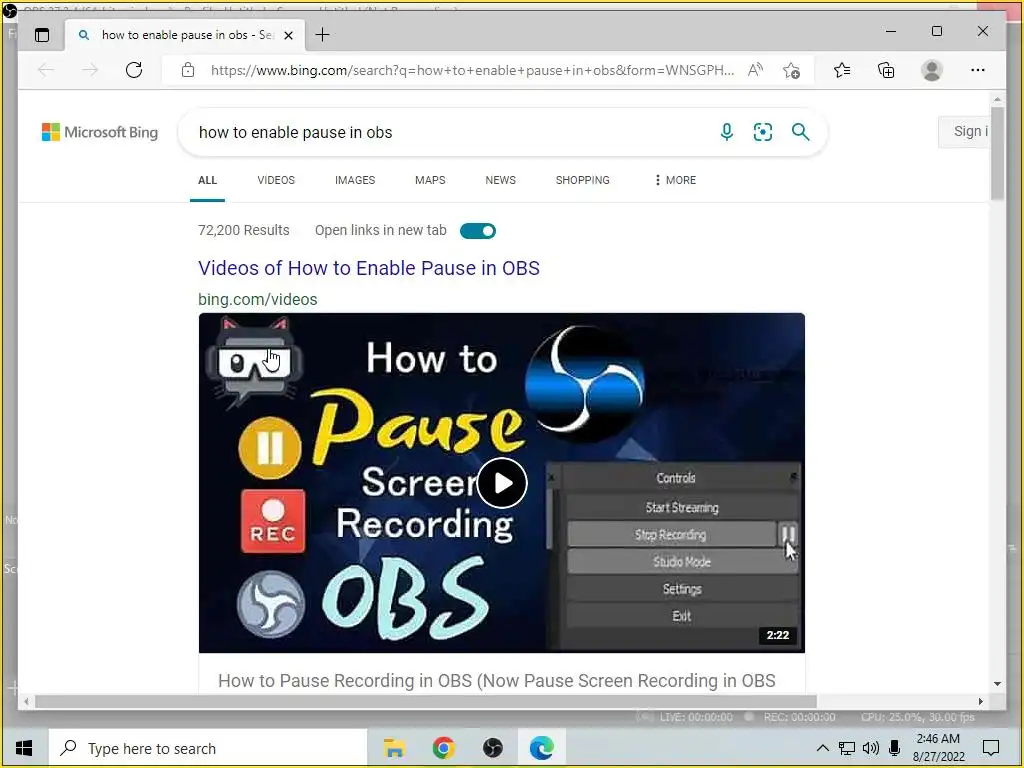
Task: Open Google Chrome from taskbar
Action: click(443, 748)
